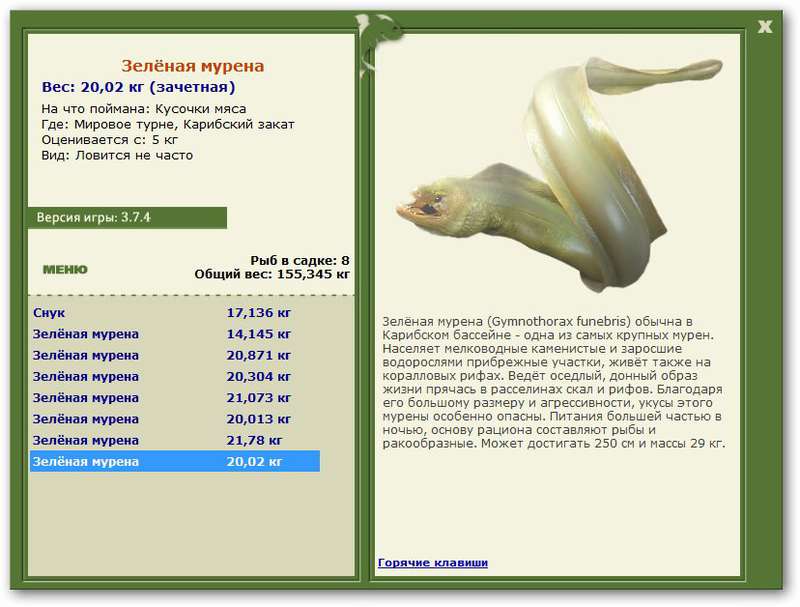The image size is (800, 607).
Task: Click the Рыб в садке: 8 counter
Action: [x=299, y=260]
